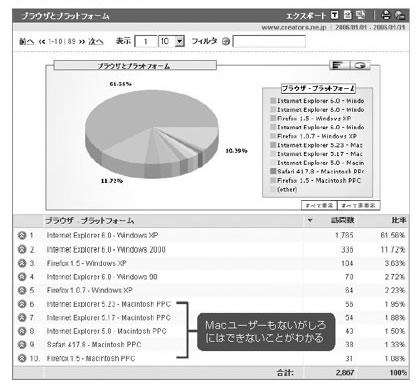The image size is (420, 390).
Task: Select Safari 417.8 - Macintosh PPC row text
Action: point(94,345)
